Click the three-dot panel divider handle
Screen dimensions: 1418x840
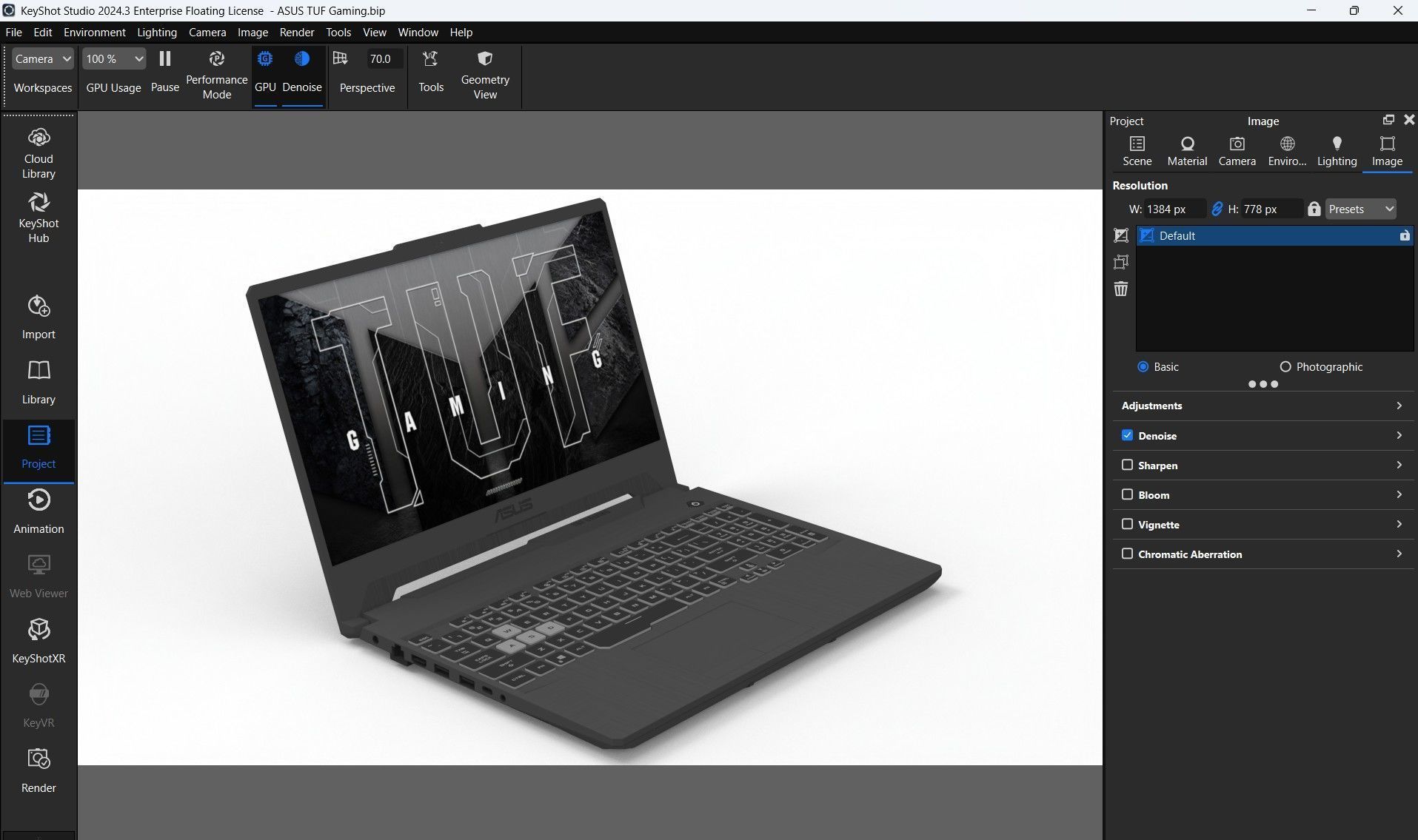pos(1263,384)
